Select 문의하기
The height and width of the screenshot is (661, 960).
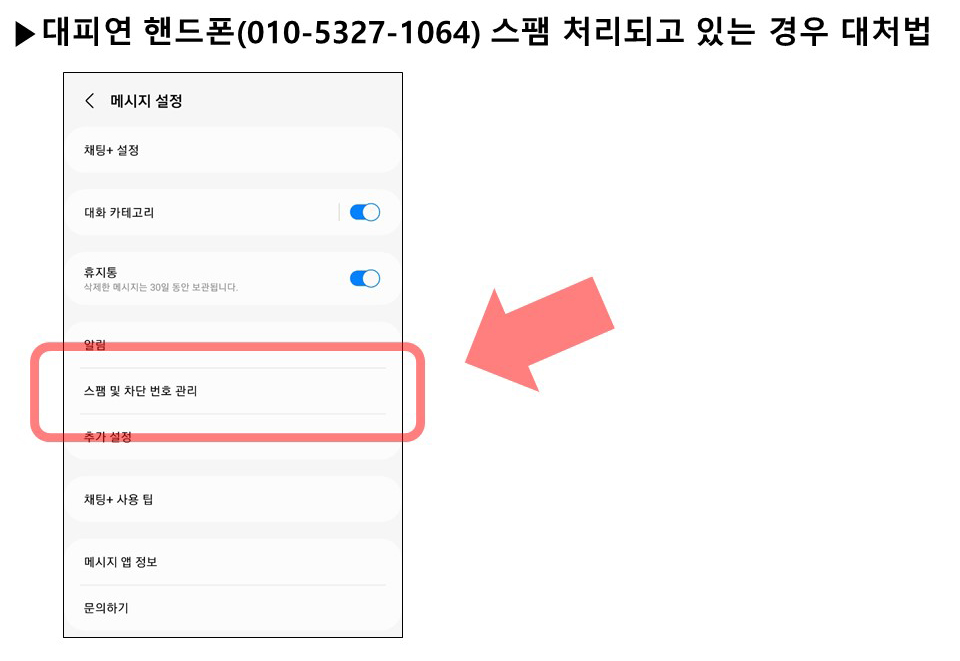[106, 608]
